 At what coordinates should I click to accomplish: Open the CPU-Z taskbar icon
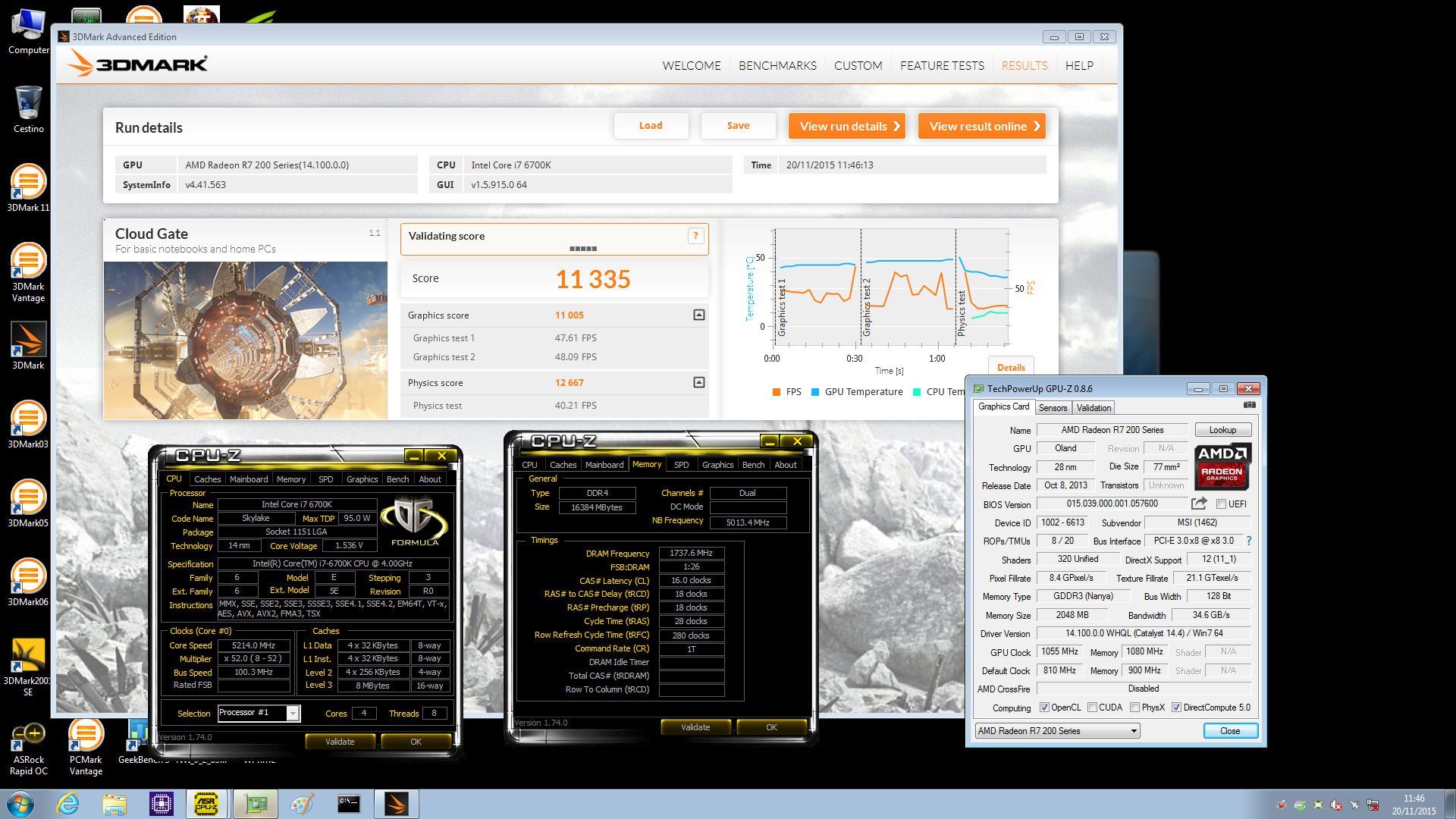(x=162, y=804)
